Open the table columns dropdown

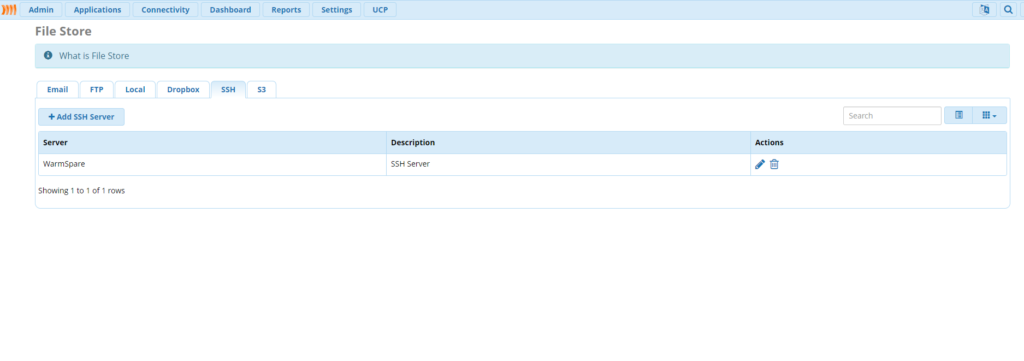[989, 116]
